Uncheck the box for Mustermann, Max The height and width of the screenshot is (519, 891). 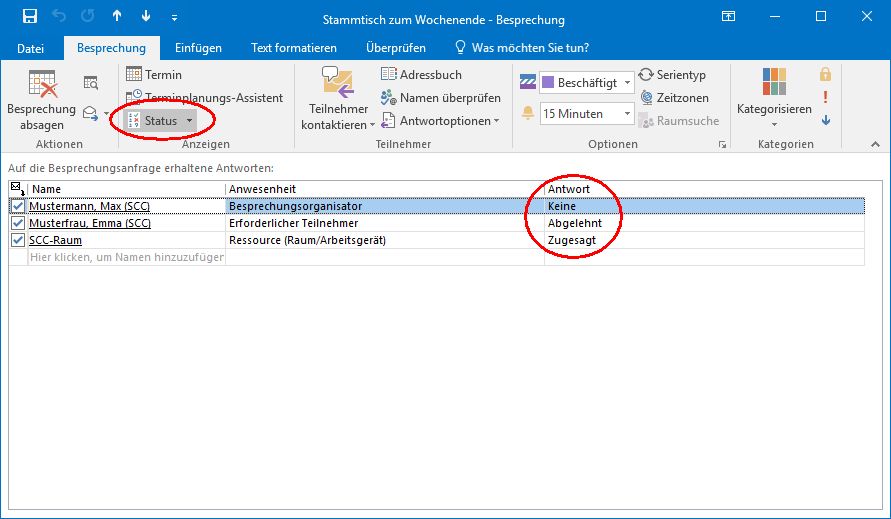pyautogui.click(x=17, y=206)
